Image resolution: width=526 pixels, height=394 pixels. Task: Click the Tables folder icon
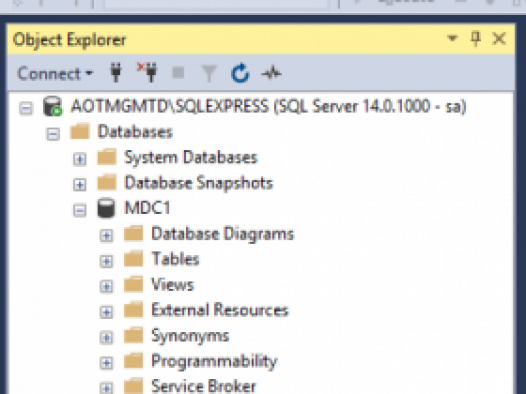point(134,259)
